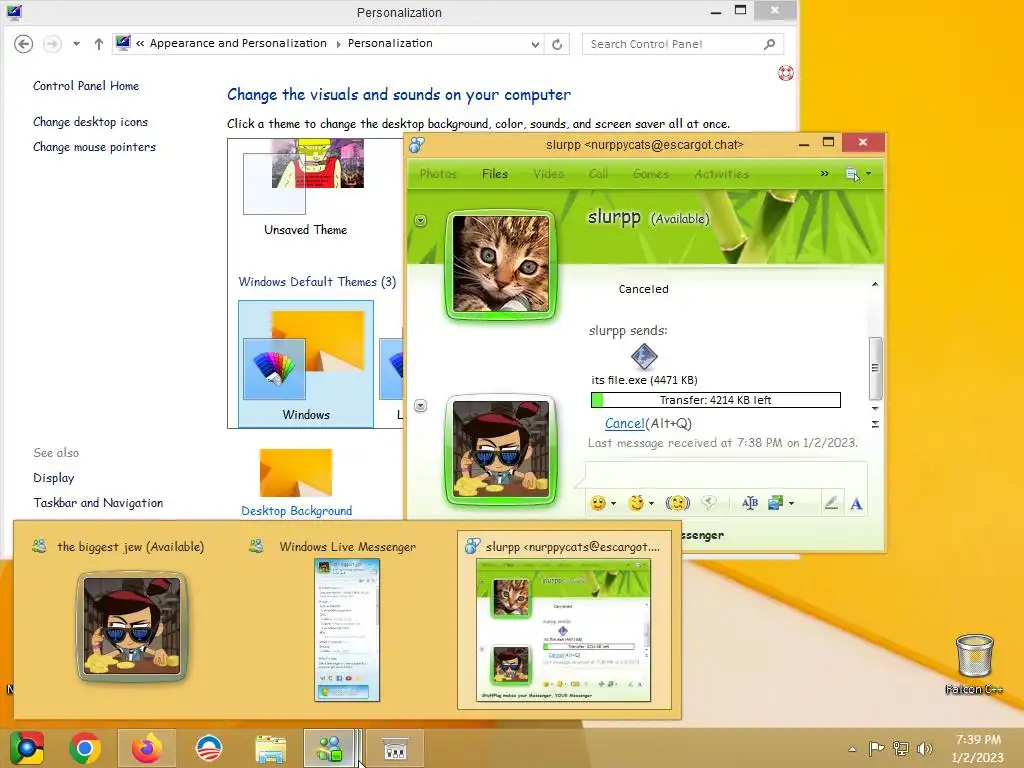Switch to Windows Live Messenger preview
Viewport: 1024px width, 768px height.
[346, 620]
